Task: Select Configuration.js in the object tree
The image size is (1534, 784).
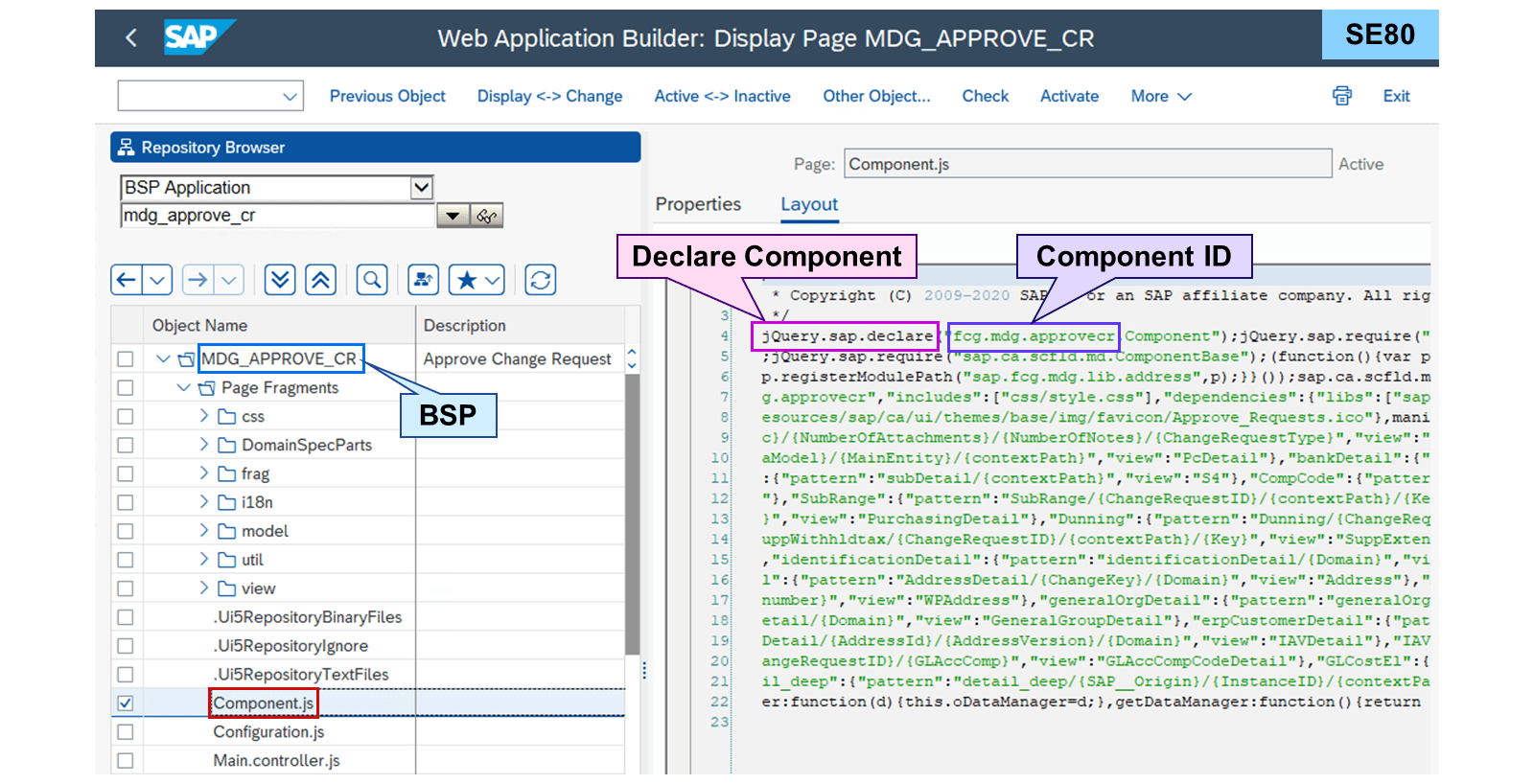Action: tap(268, 732)
